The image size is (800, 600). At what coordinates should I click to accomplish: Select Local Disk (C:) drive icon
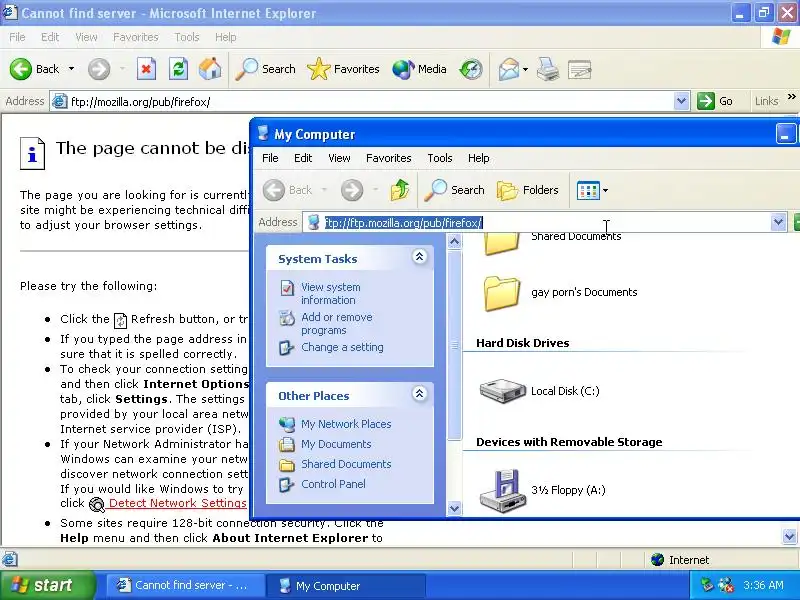point(503,391)
